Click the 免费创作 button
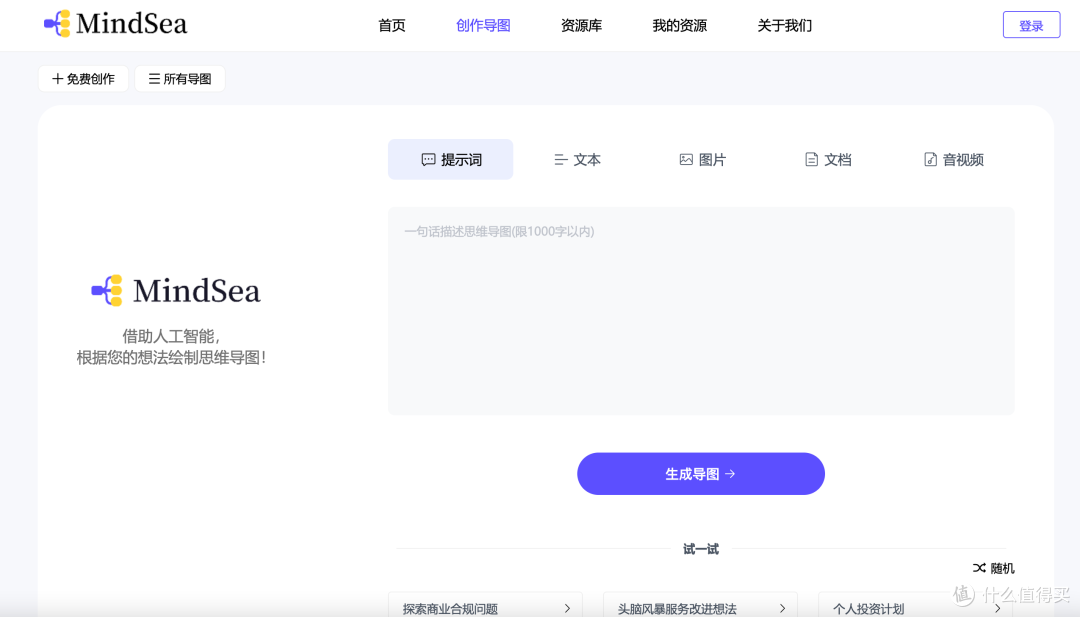Image resolution: width=1080 pixels, height=617 pixels. pos(83,79)
